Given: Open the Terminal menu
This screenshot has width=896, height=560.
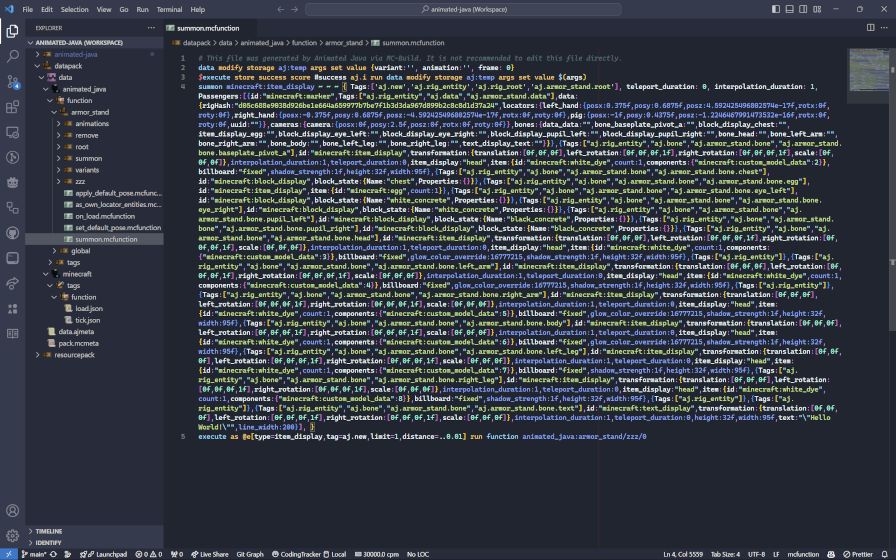Looking at the screenshot, I should coord(169,9).
